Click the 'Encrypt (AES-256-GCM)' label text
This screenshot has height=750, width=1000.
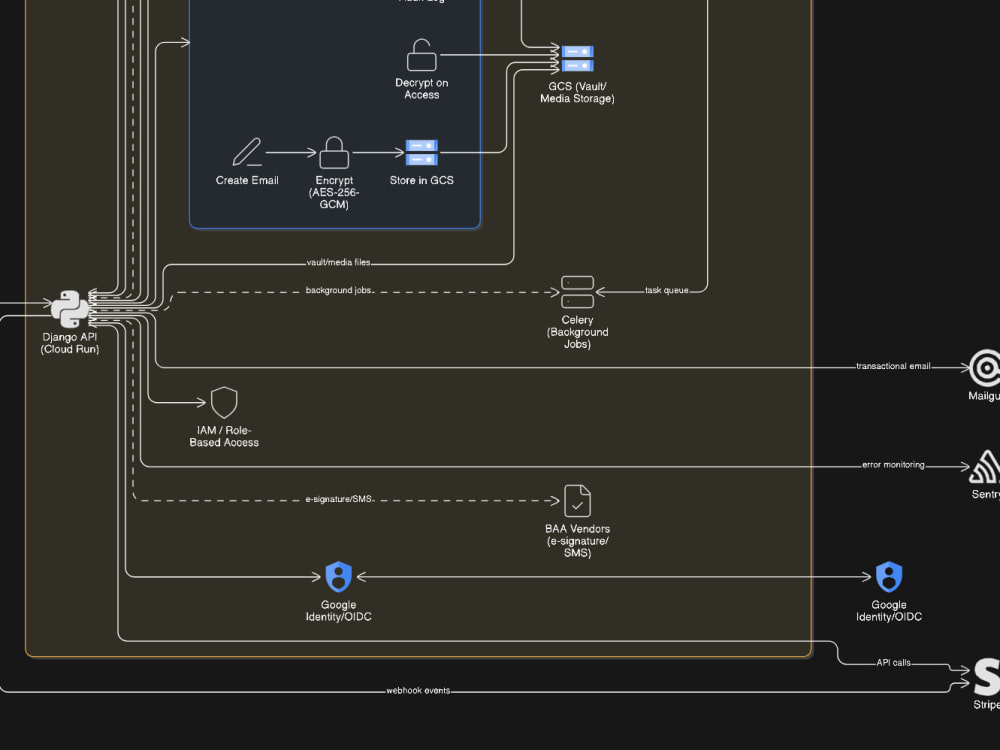tap(334, 192)
